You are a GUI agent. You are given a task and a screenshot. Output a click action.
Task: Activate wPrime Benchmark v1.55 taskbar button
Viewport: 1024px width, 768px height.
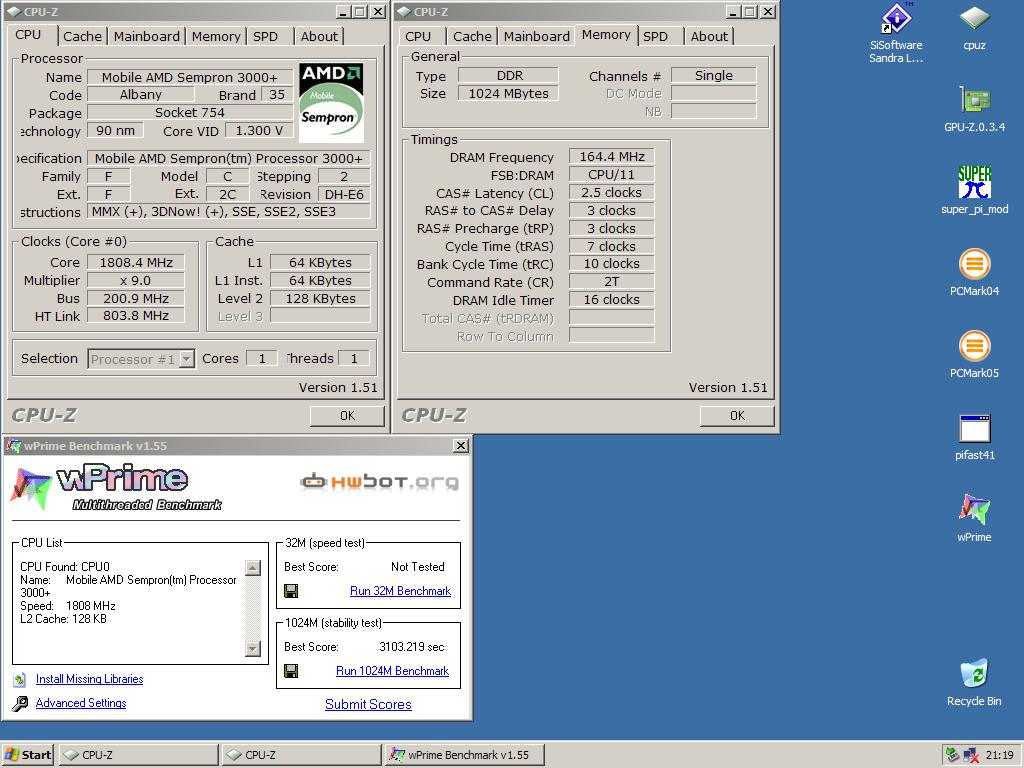click(465, 754)
